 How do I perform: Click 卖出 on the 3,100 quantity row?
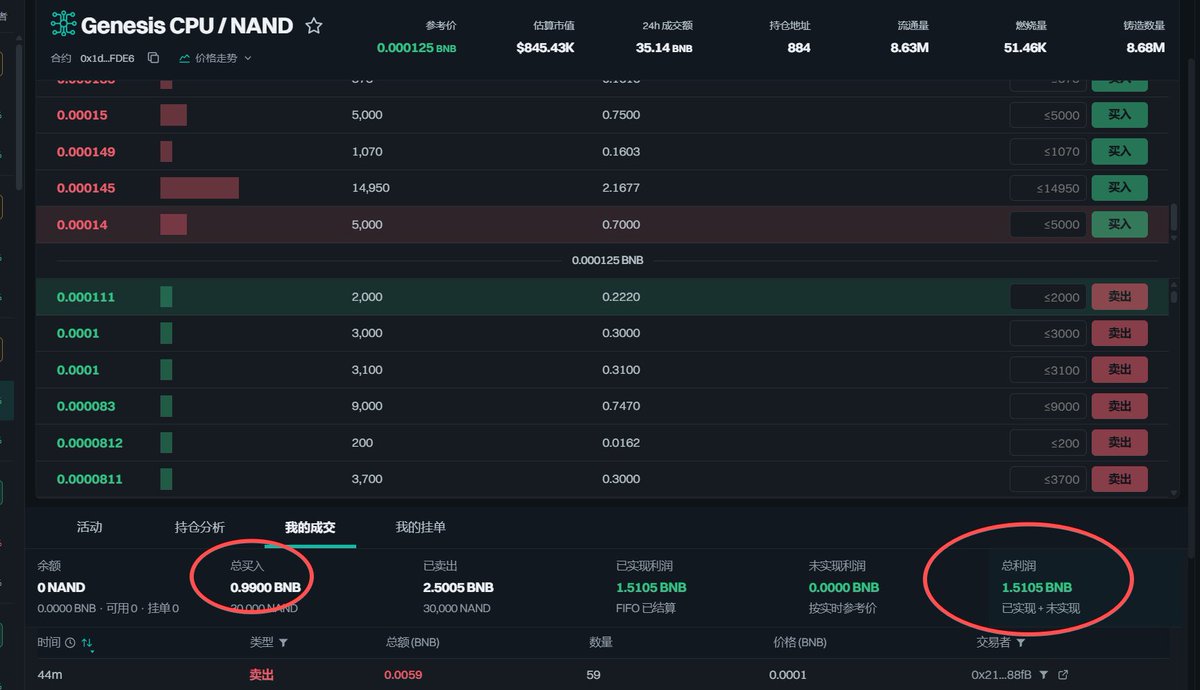tap(1119, 370)
